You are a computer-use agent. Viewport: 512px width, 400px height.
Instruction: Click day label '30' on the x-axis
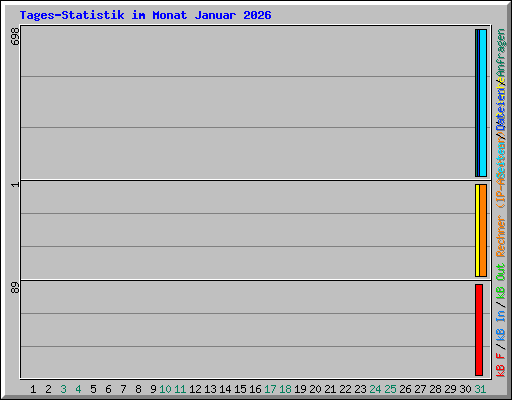click(465, 389)
